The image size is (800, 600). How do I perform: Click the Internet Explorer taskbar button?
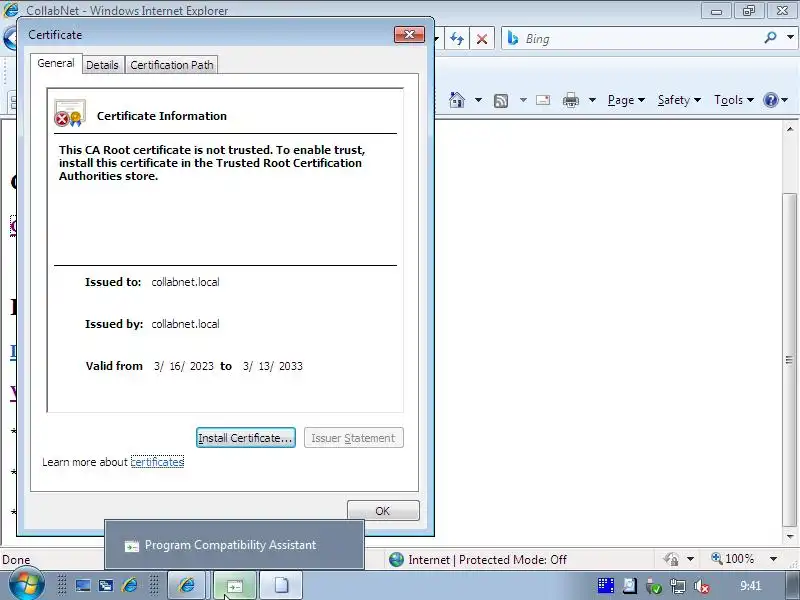point(187,585)
